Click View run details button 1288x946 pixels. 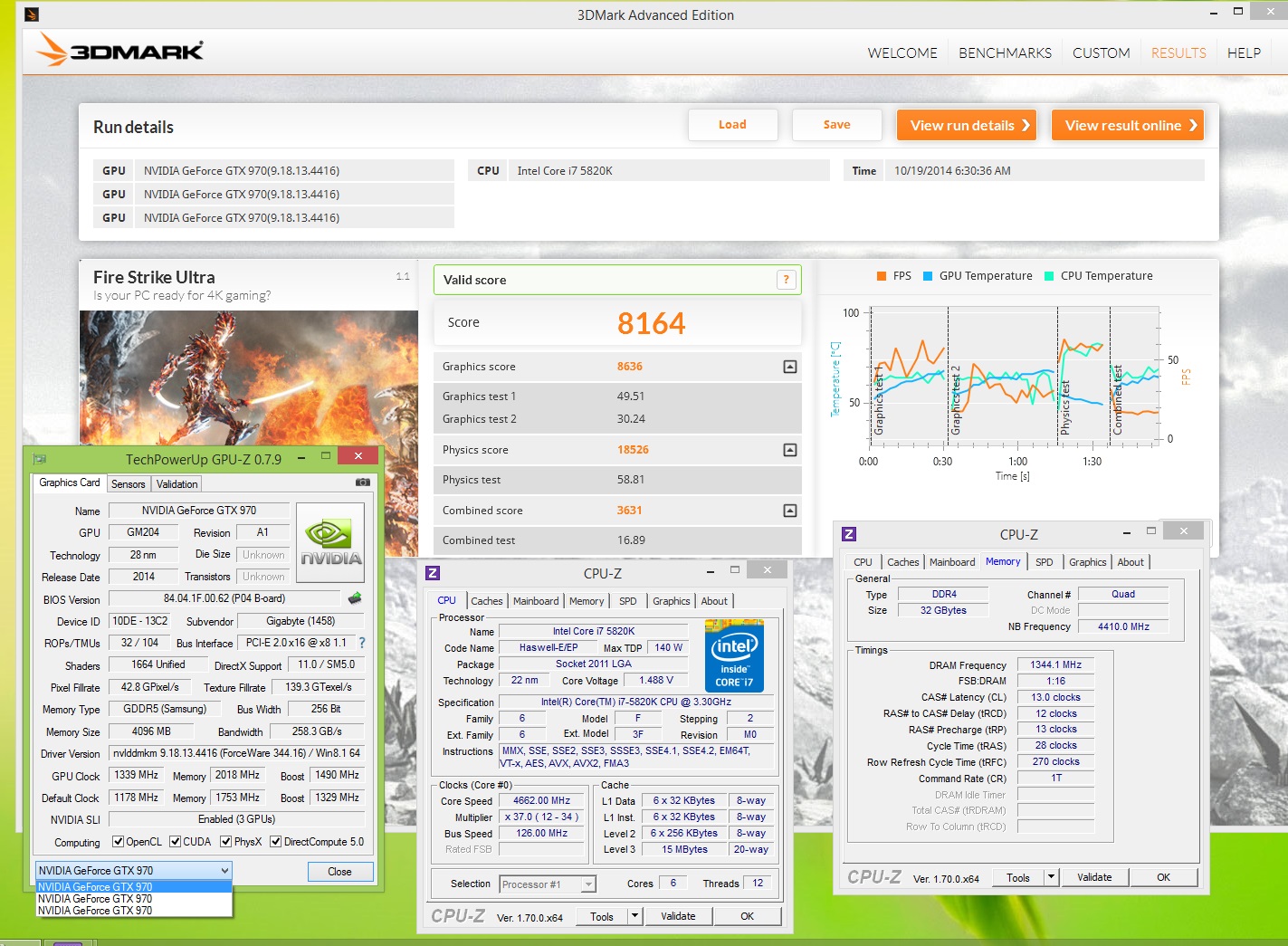(x=967, y=125)
